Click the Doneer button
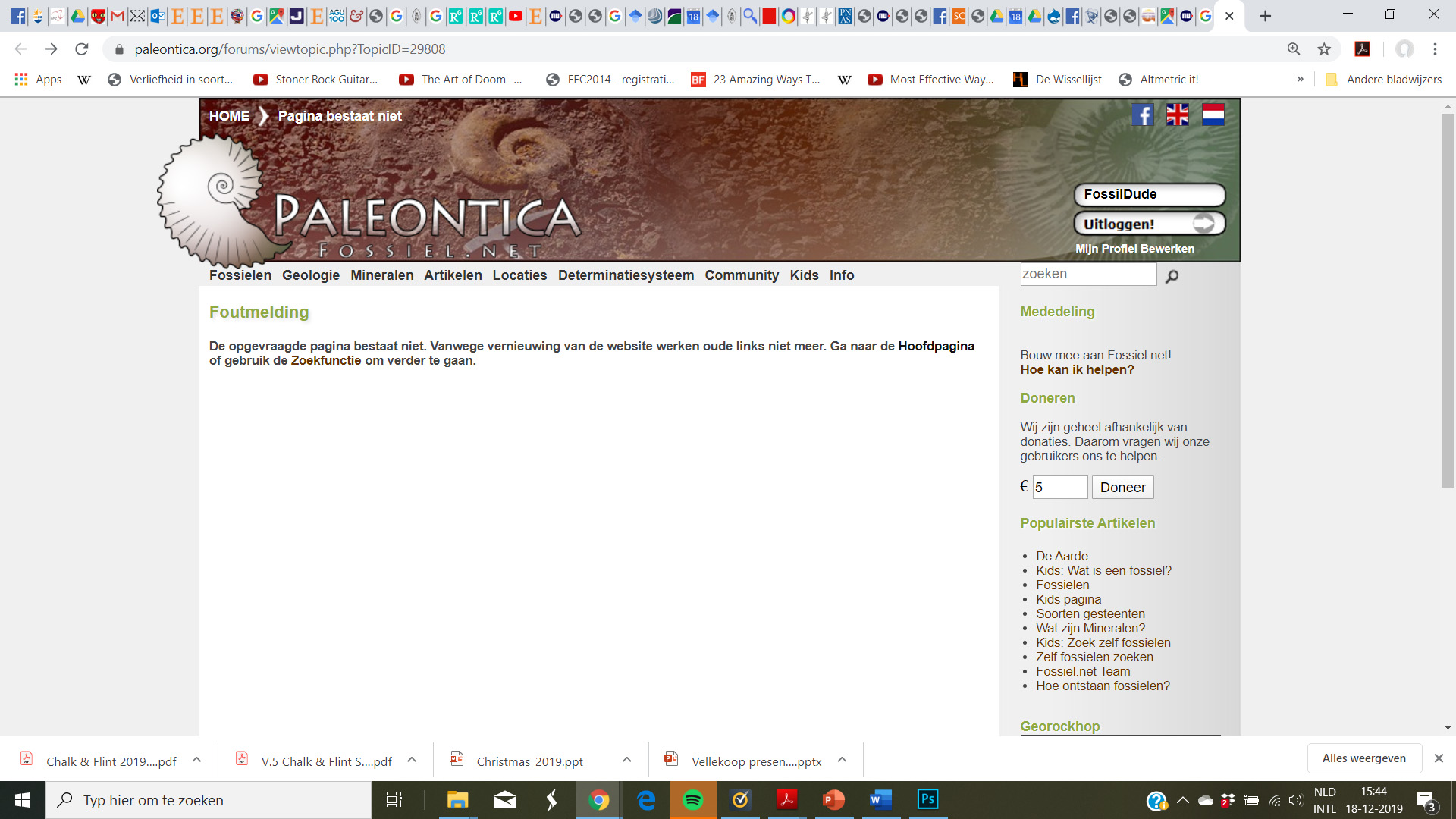 (x=1122, y=488)
